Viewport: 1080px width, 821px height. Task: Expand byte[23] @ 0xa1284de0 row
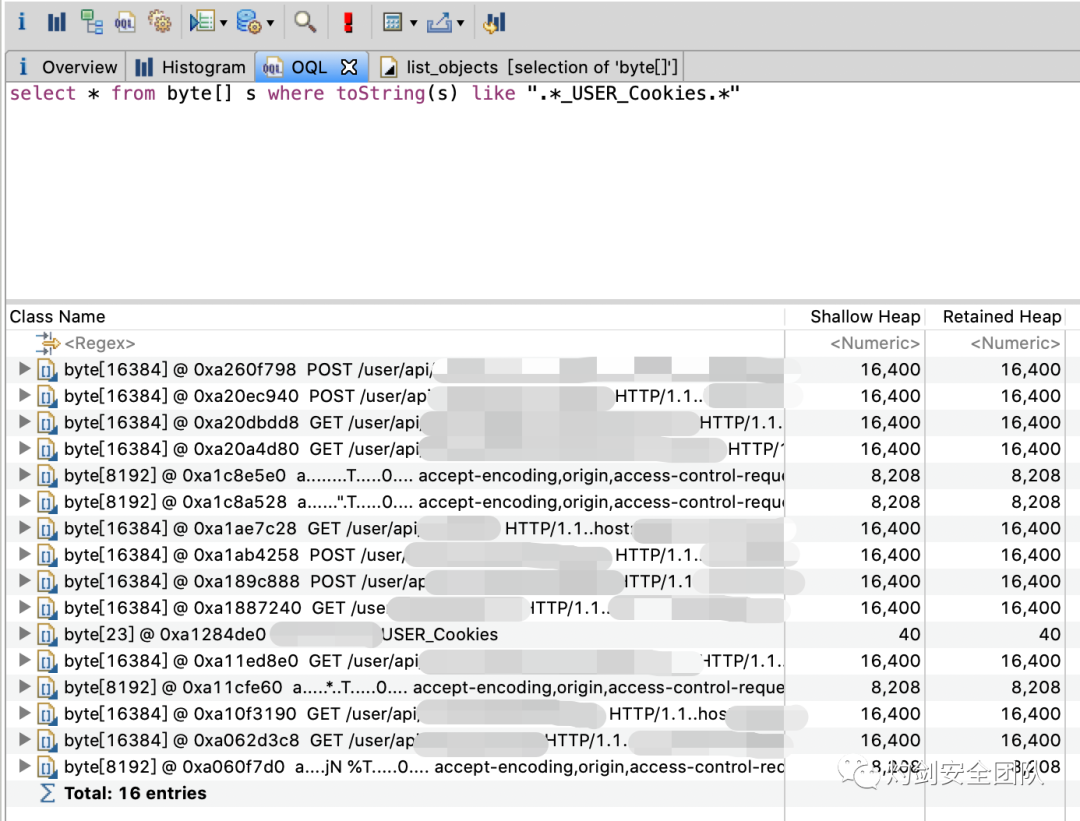coord(24,634)
